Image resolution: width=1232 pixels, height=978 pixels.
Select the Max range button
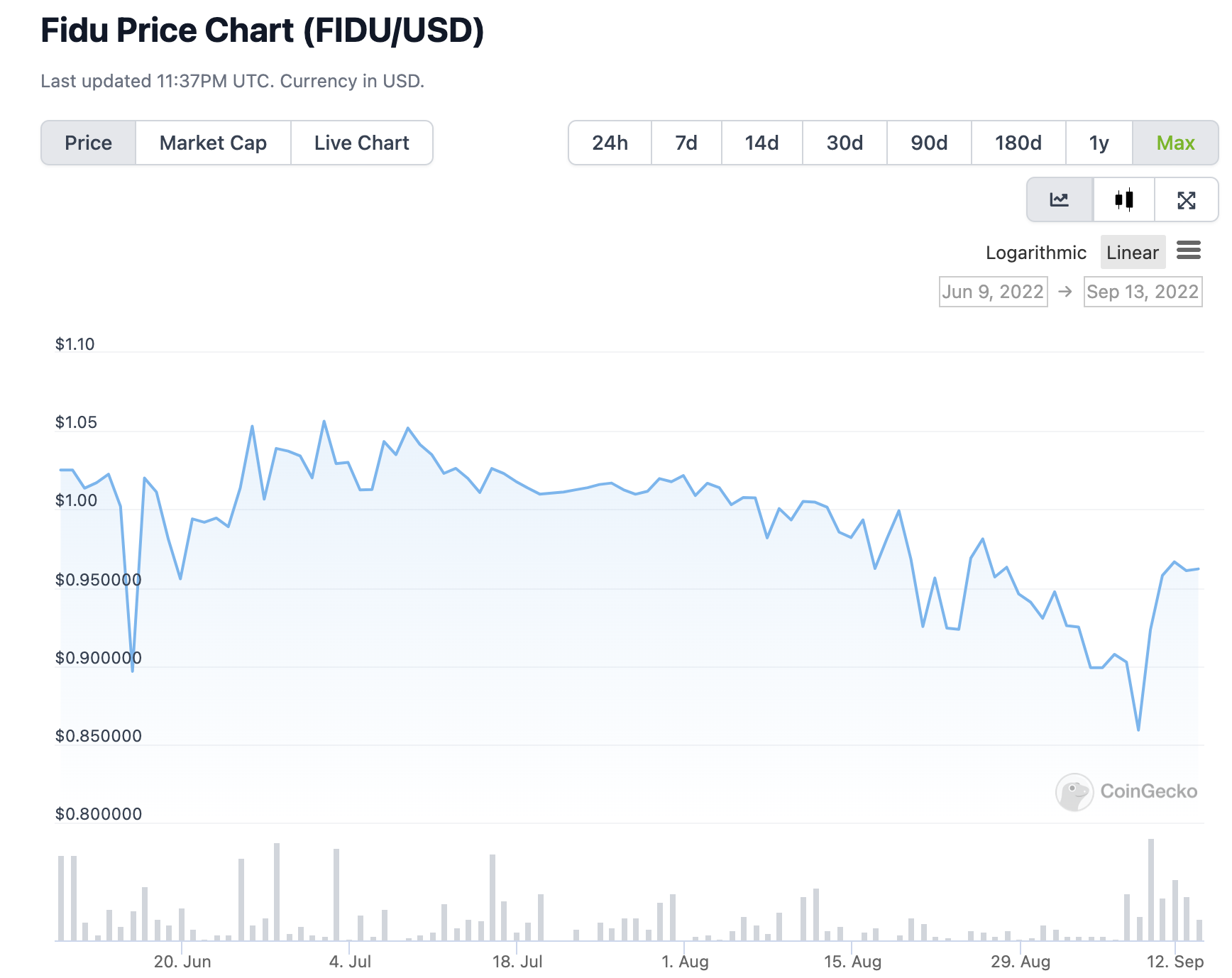[1175, 143]
